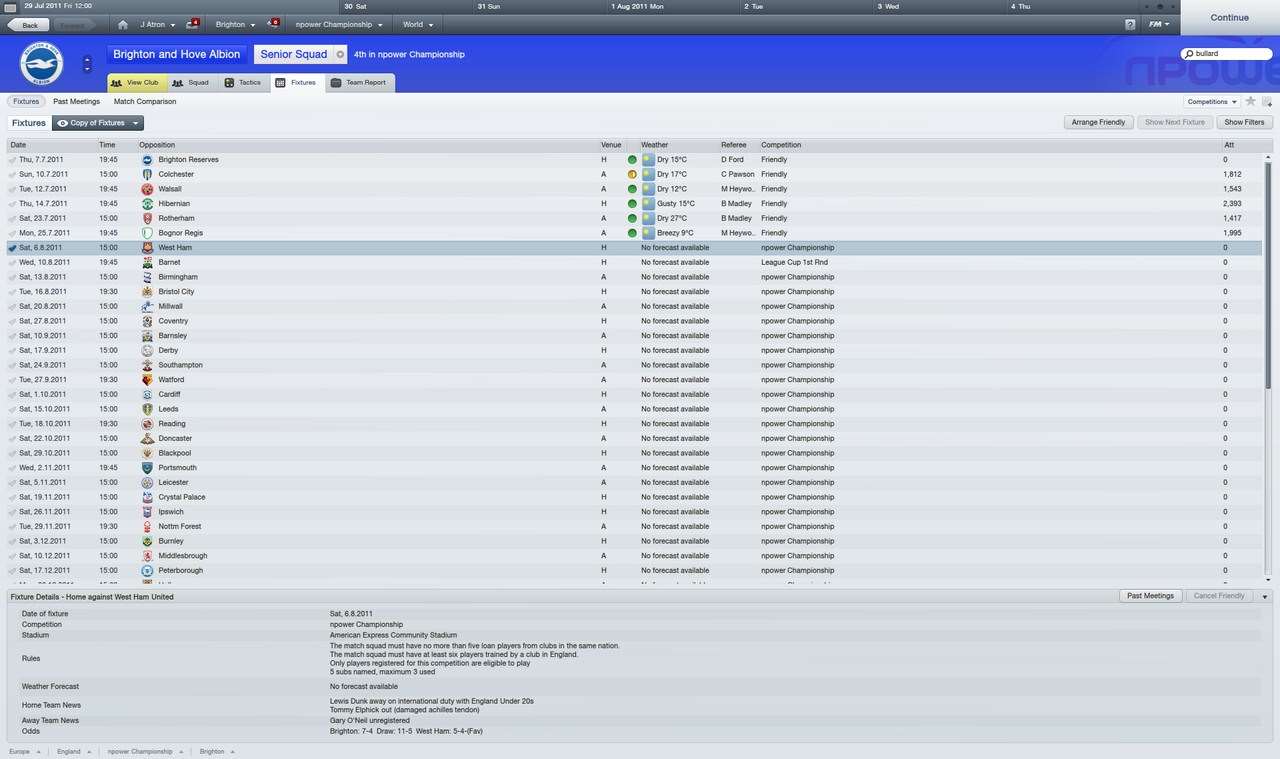Click the green pitch condition dot for Rotherham
Viewport: 1280px width, 759px height.
tap(632, 218)
